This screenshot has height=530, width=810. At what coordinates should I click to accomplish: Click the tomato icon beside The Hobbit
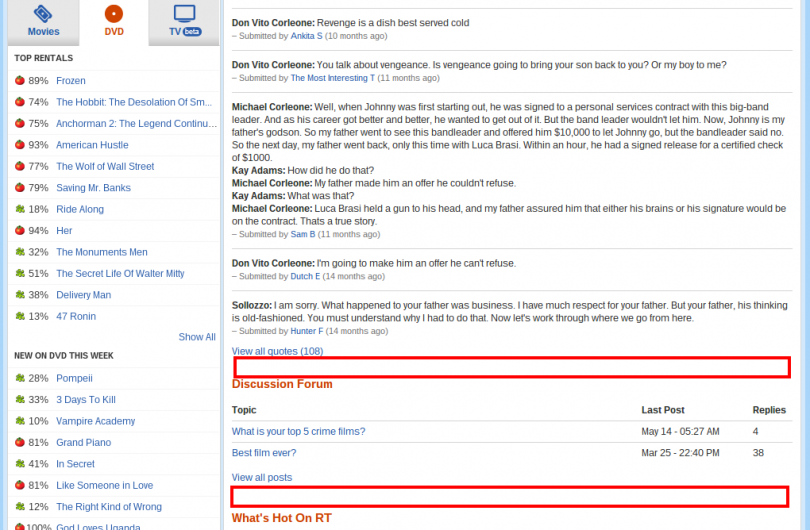pos(20,102)
